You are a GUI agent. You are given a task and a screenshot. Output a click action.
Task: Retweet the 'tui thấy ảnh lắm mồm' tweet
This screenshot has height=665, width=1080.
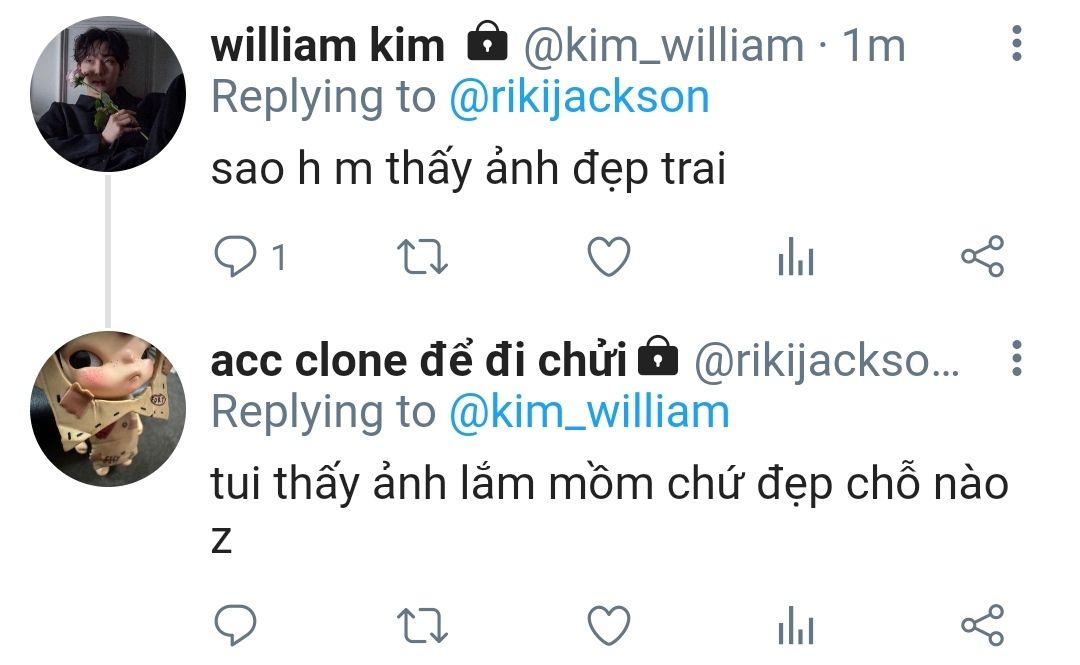coord(422,625)
